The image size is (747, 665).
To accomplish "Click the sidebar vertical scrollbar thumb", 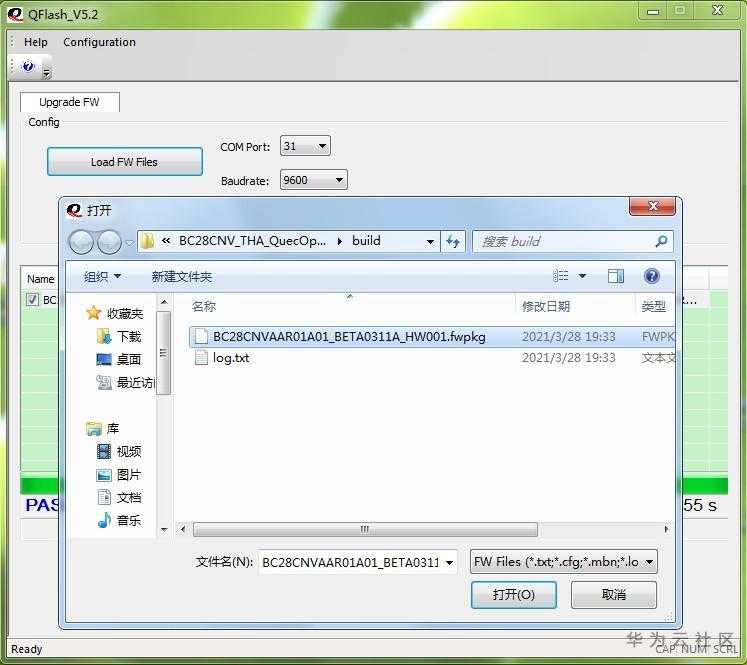I will pyautogui.click(x=163, y=353).
